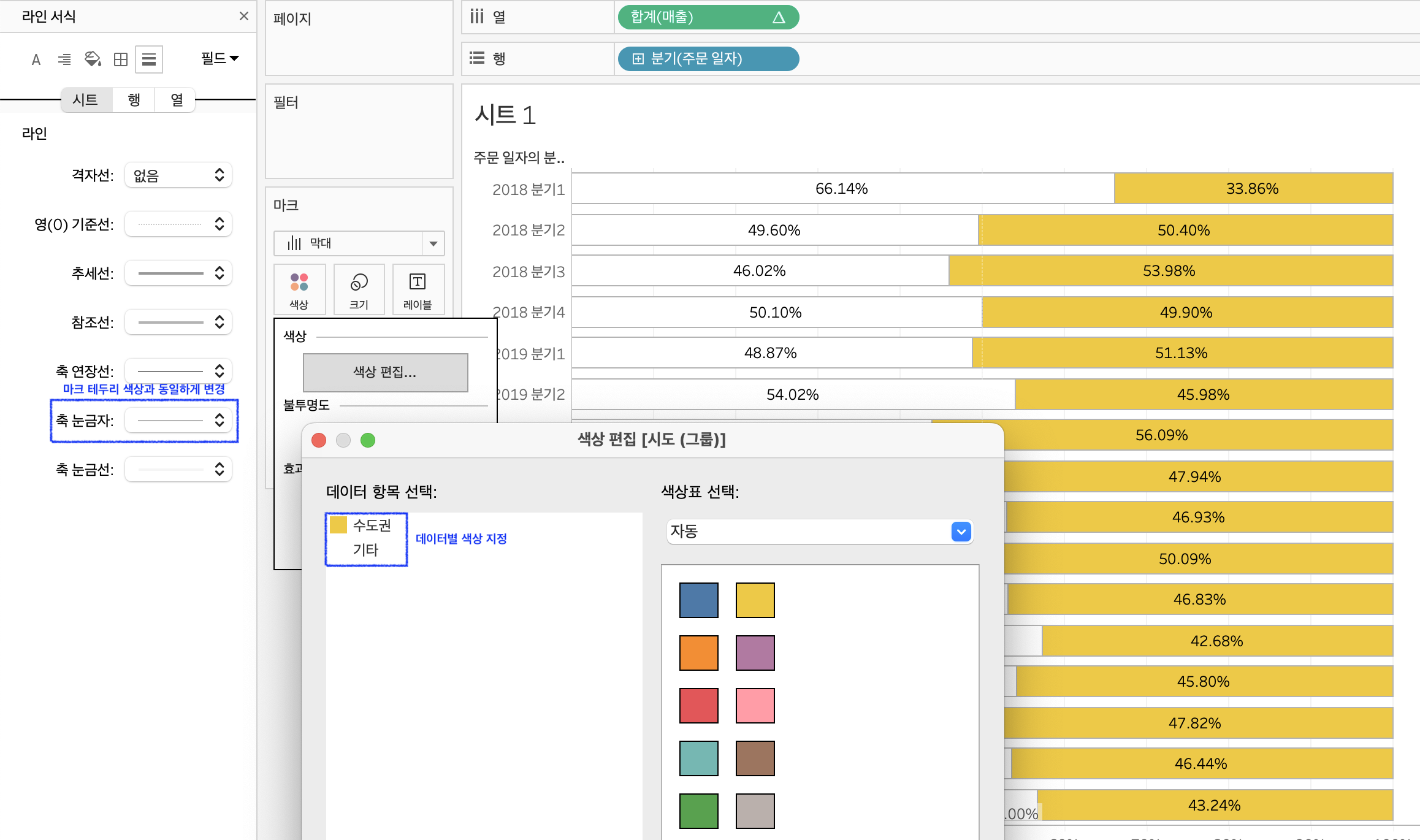Click the columns shelf 열 icon
This screenshot has width=1420, height=840.
(477, 17)
